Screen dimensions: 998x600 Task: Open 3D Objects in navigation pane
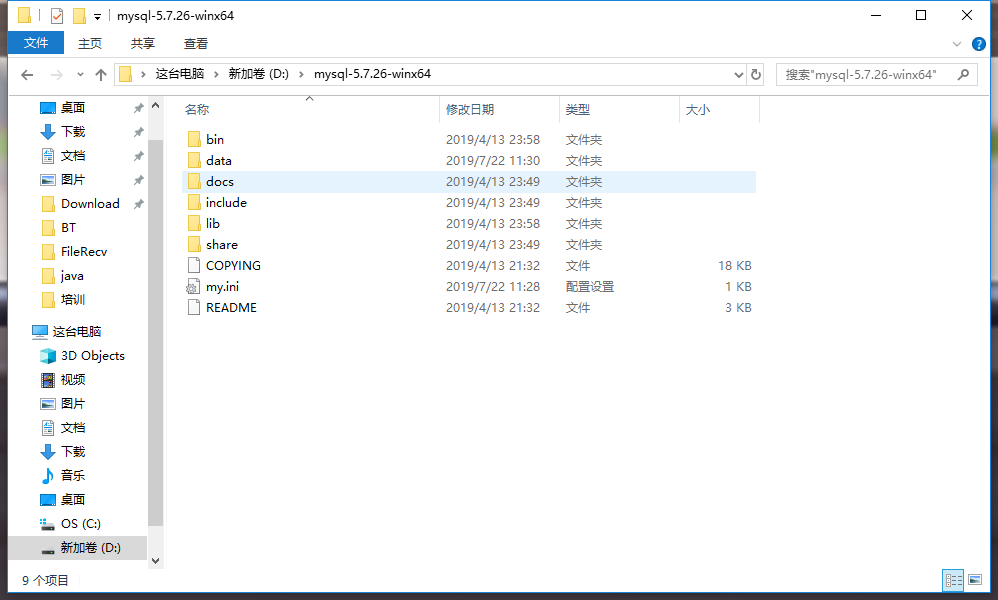(x=92, y=356)
